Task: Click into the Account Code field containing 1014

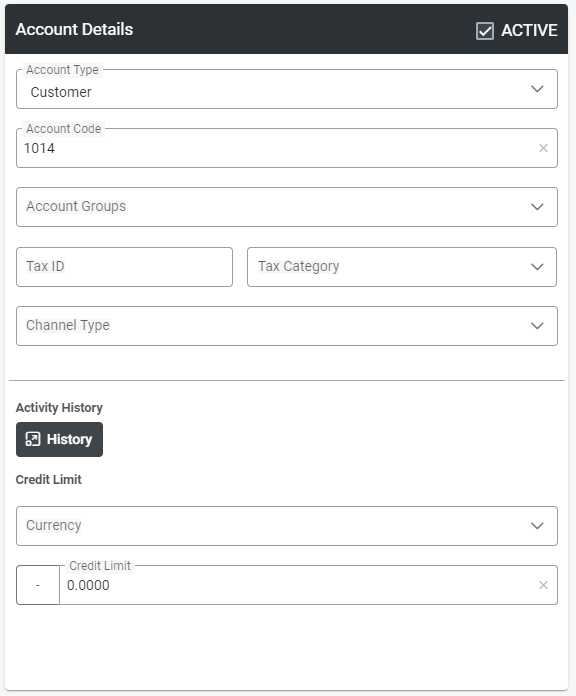Action: pyautogui.click(x=287, y=148)
